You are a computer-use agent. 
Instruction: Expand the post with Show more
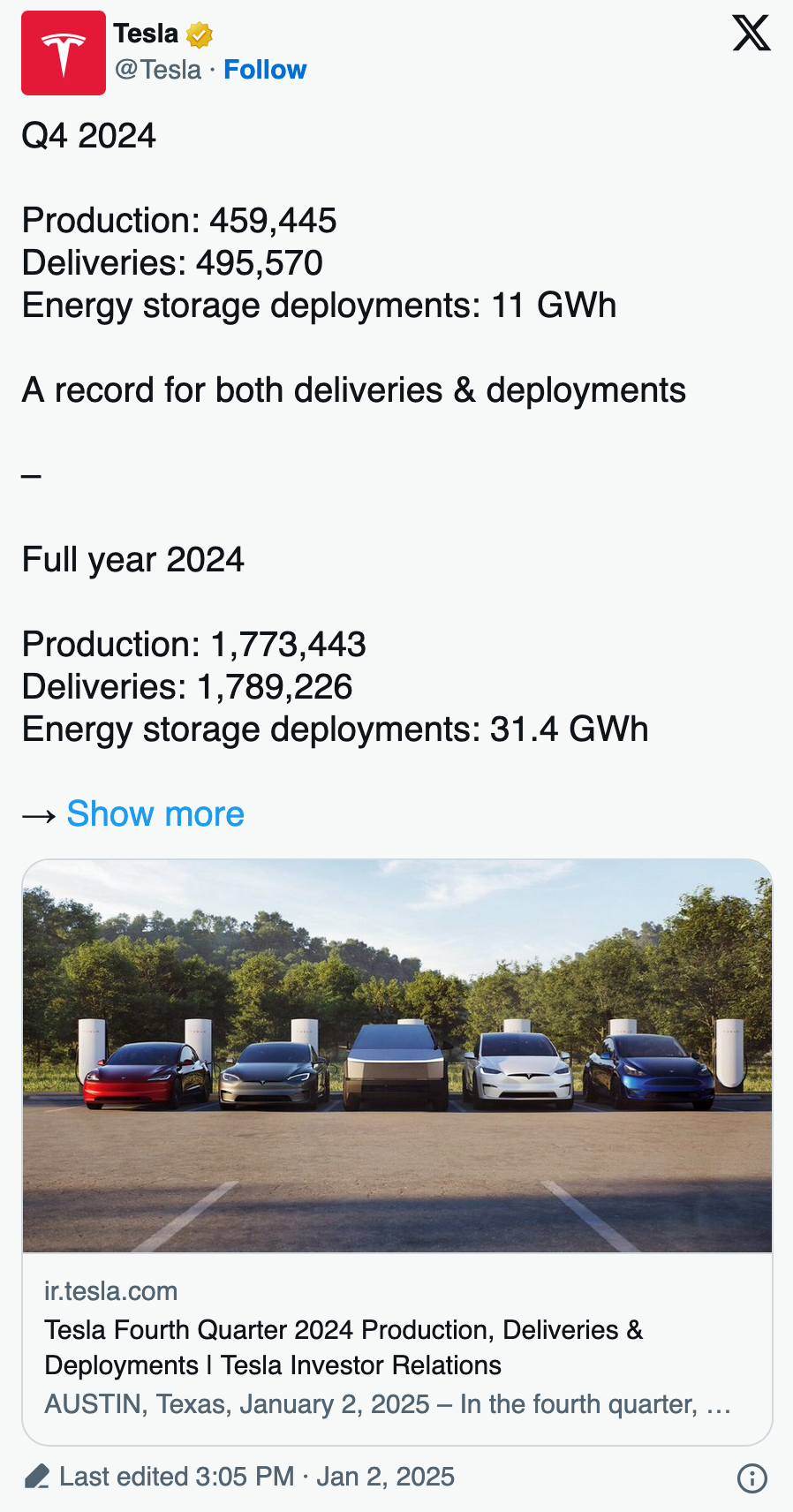155,813
